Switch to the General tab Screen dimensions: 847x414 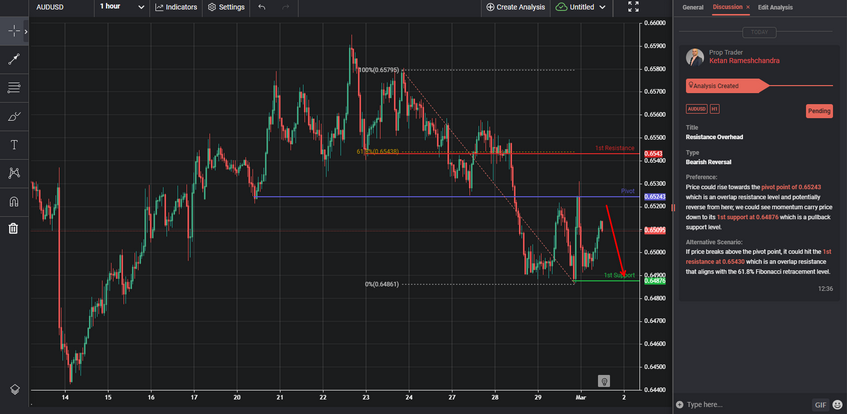click(x=693, y=8)
